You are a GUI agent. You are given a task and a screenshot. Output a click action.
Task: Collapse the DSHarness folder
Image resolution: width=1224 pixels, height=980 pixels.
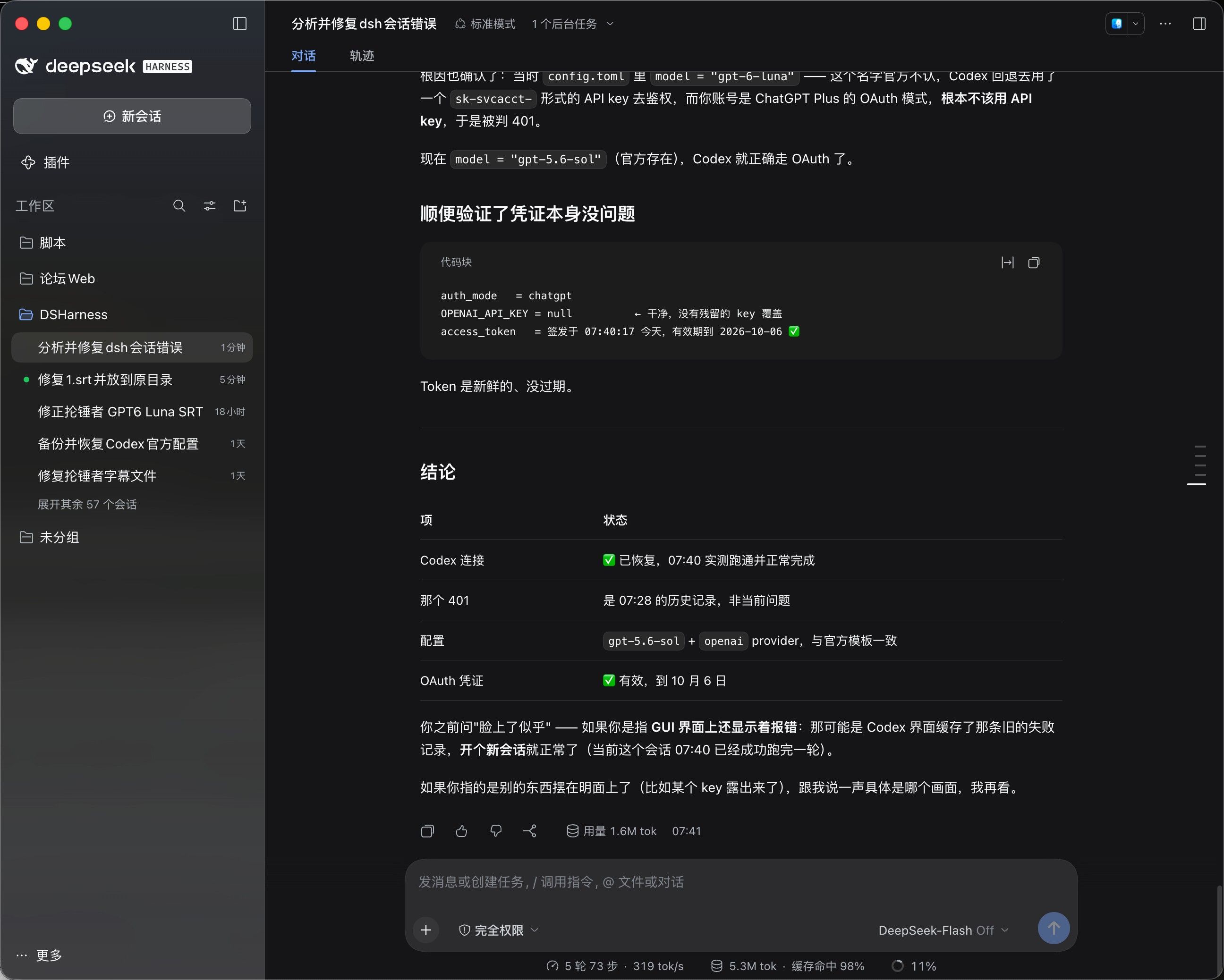coord(132,314)
